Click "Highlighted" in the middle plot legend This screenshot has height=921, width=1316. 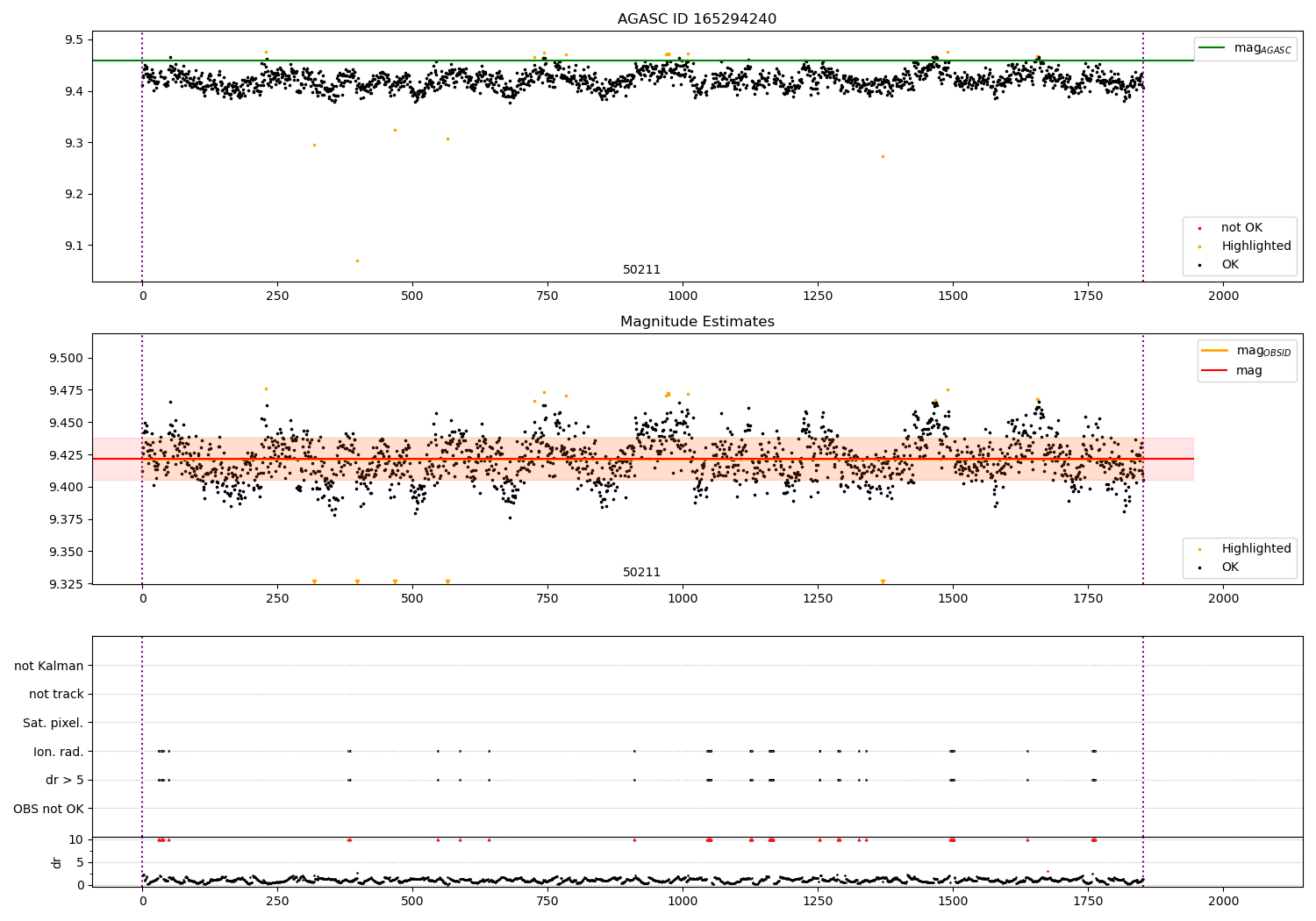click(x=1256, y=549)
